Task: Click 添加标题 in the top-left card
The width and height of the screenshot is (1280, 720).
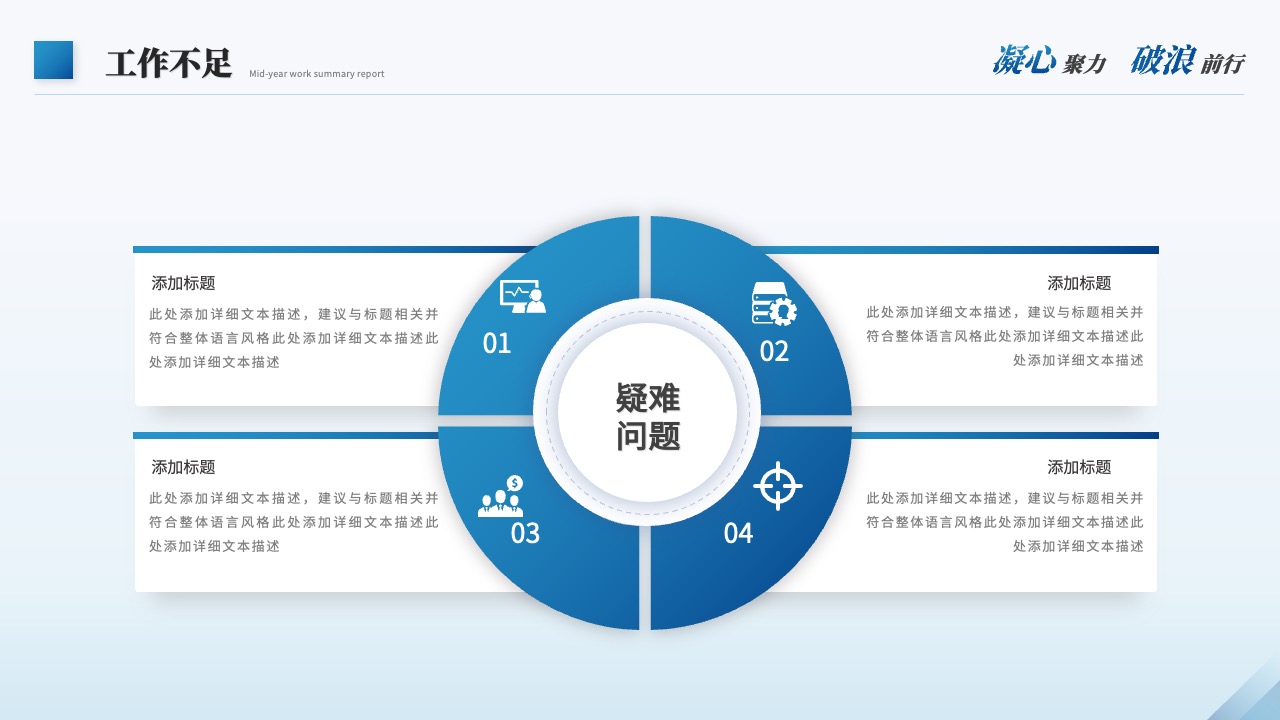Action: click(x=183, y=283)
